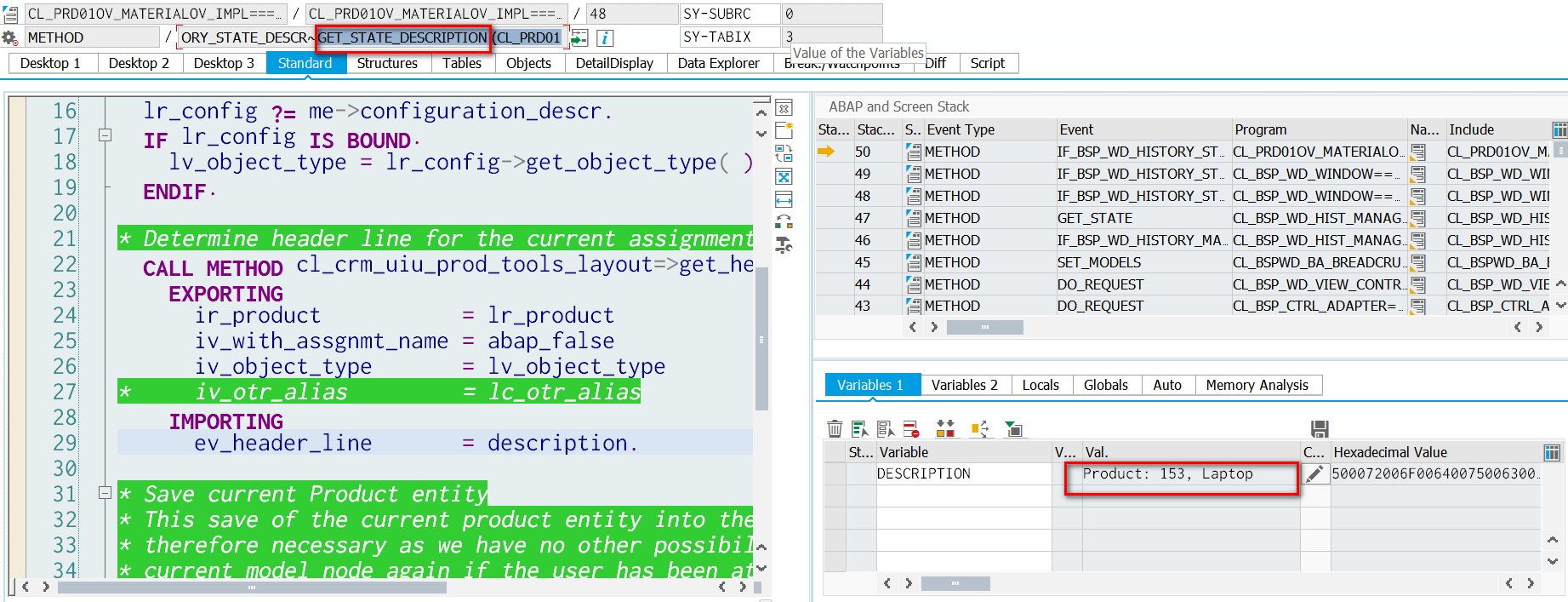1568x602 pixels.
Task: Click the column settings icon of variables table
Action: (1552, 452)
